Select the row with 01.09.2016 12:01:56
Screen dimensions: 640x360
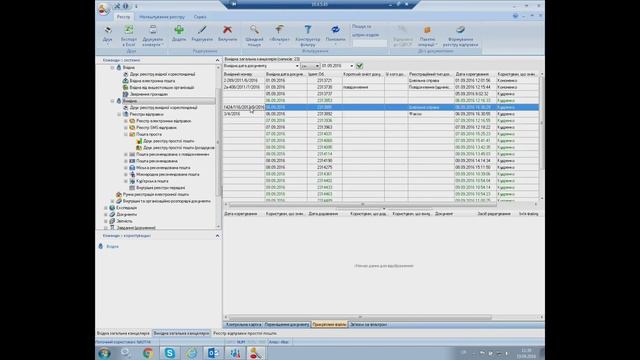point(380,81)
